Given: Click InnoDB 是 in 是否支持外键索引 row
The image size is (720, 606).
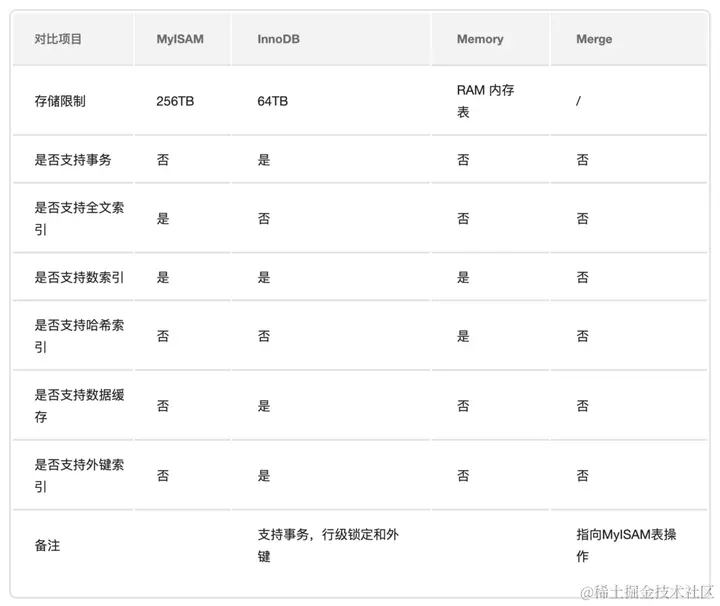Looking at the screenshot, I should [264, 476].
